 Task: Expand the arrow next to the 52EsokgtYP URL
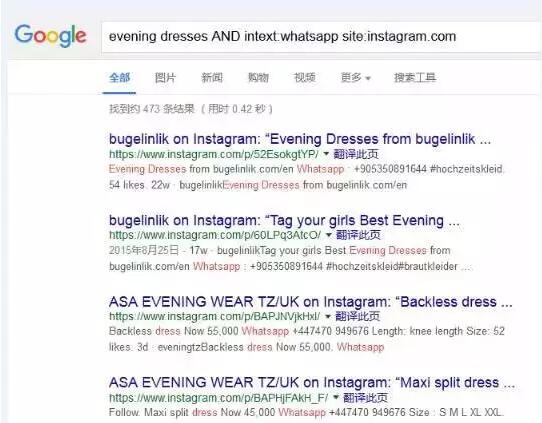[x=326, y=154]
